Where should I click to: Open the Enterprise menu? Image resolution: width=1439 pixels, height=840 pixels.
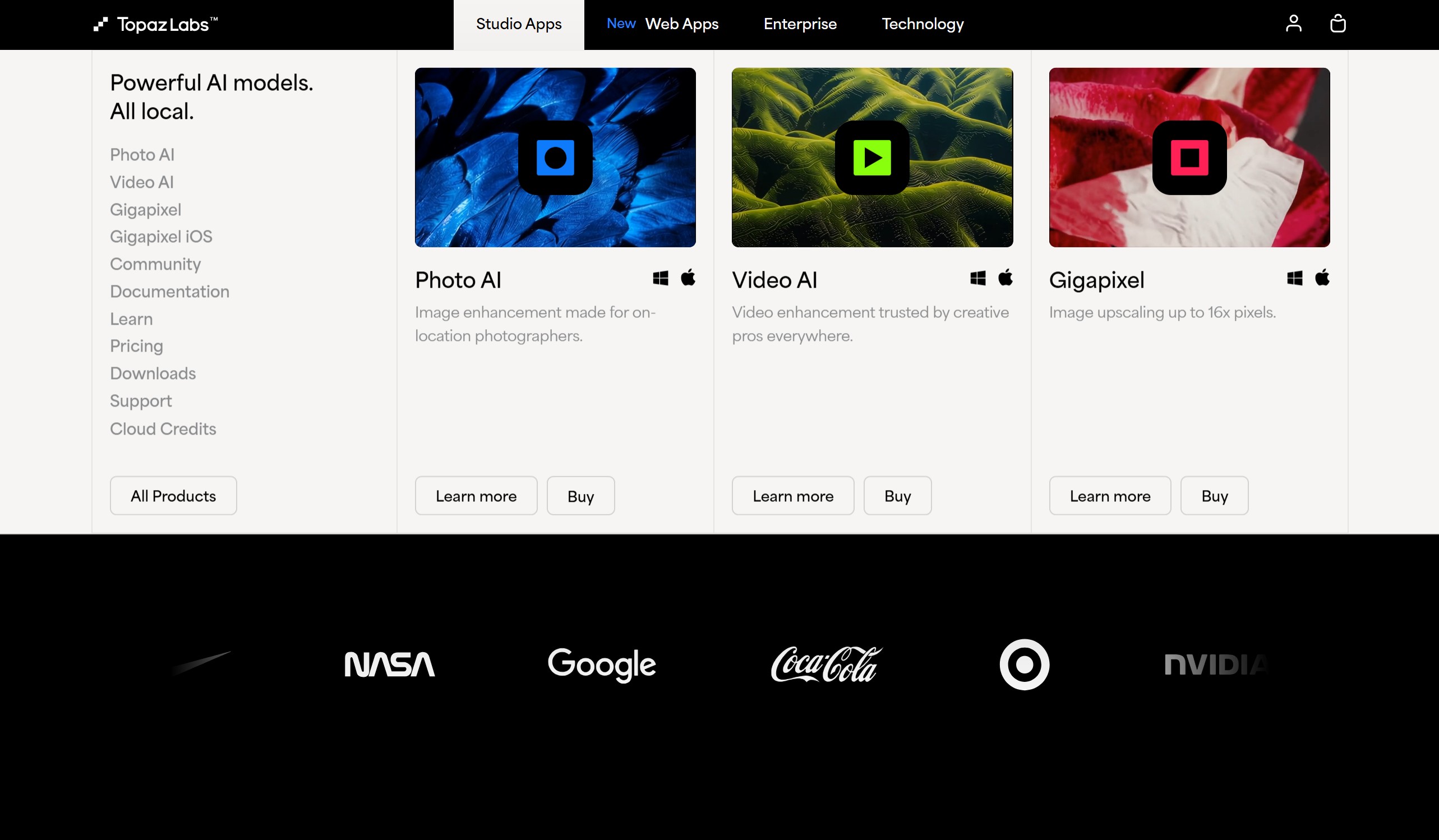tap(800, 24)
